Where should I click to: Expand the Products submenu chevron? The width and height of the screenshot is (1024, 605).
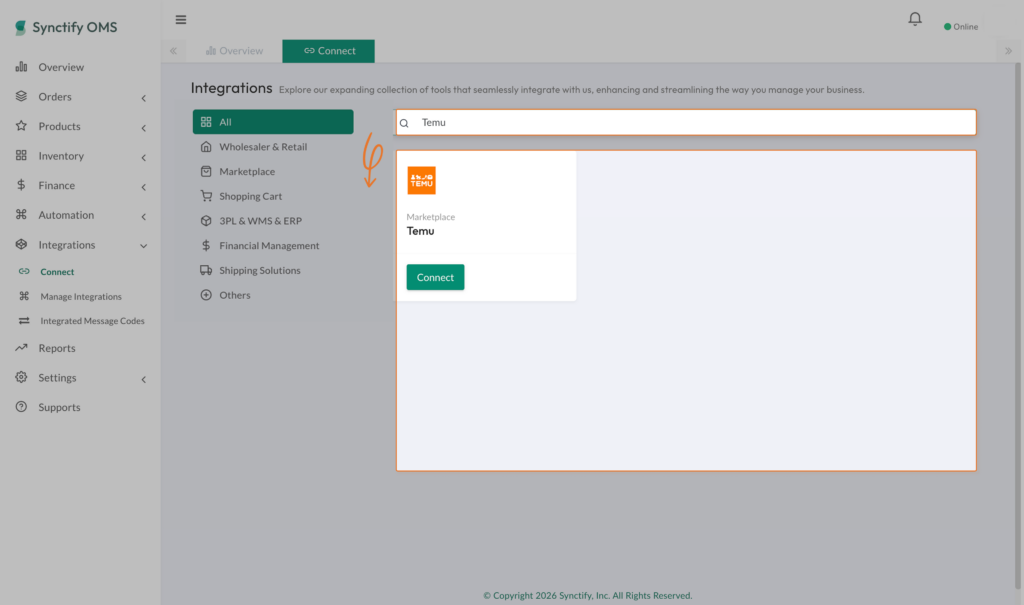point(144,127)
